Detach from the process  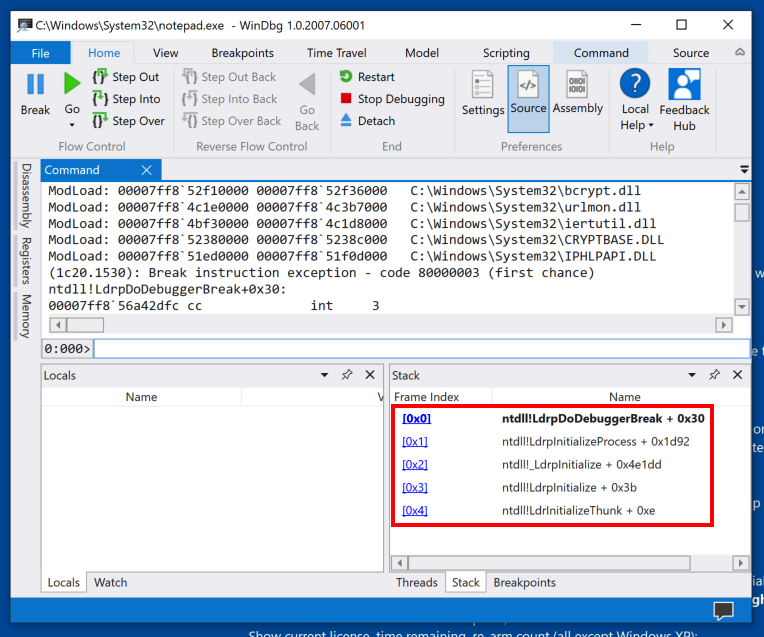(367, 121)
